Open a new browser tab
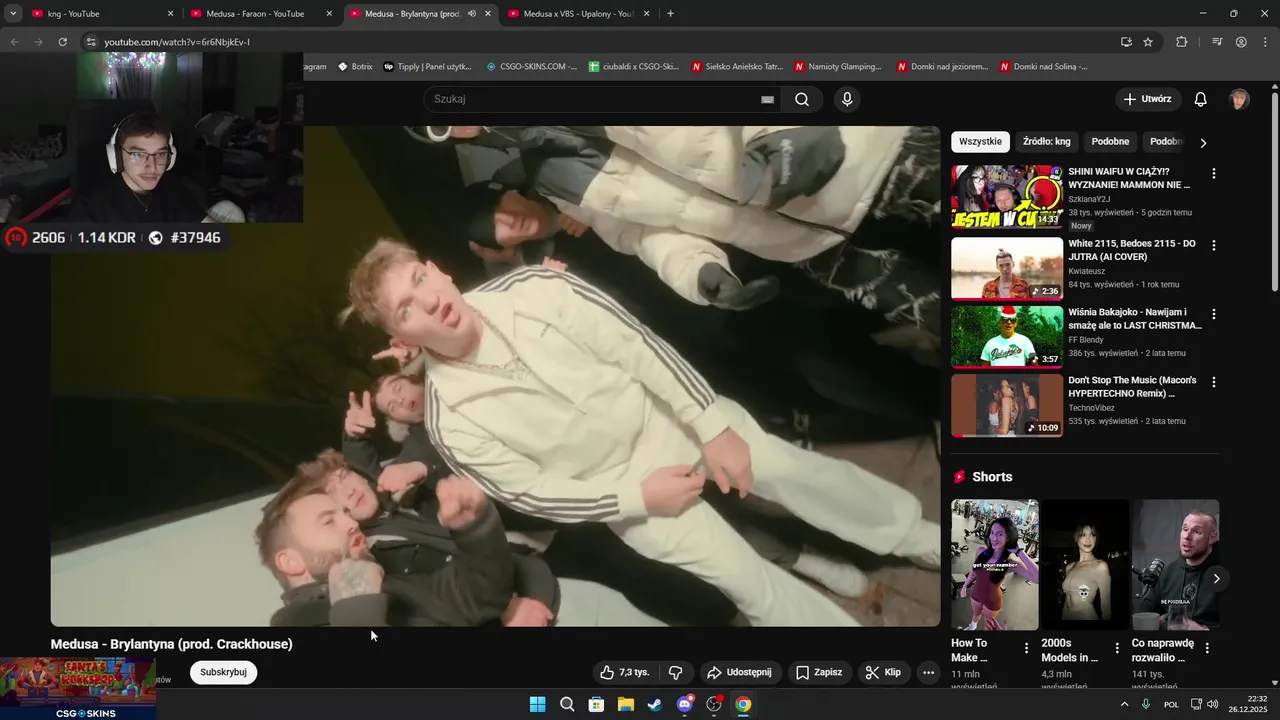The image size is (1280, 720). click(670, 14)
